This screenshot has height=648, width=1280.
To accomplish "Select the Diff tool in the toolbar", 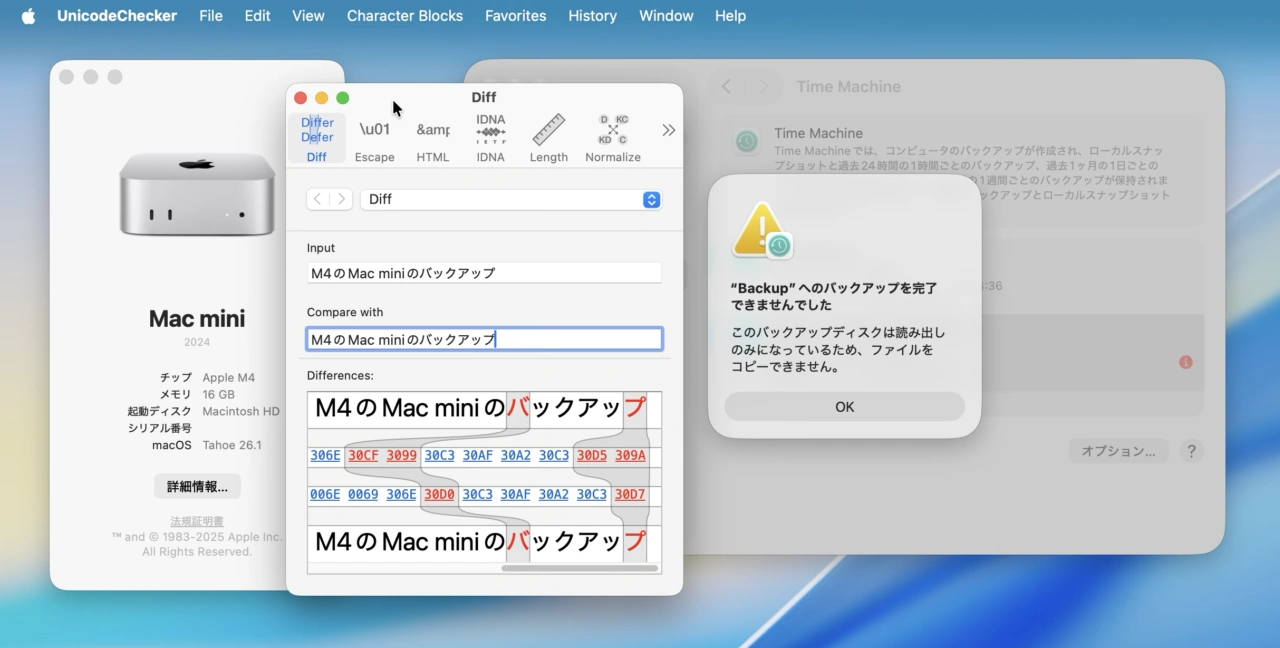I will (x=316, y=137).
